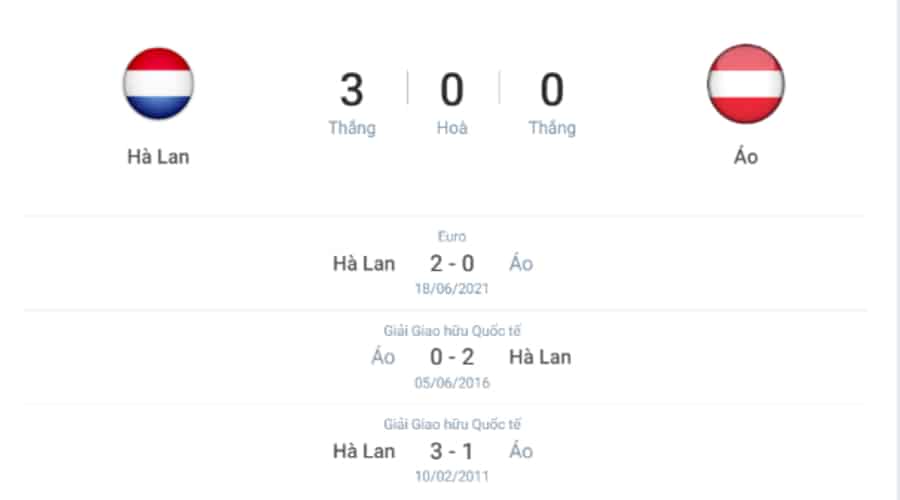Screen dimensions: 900x500
Task: Open the 3 - 1 friendly match score
Action: [x=452, y=451]
